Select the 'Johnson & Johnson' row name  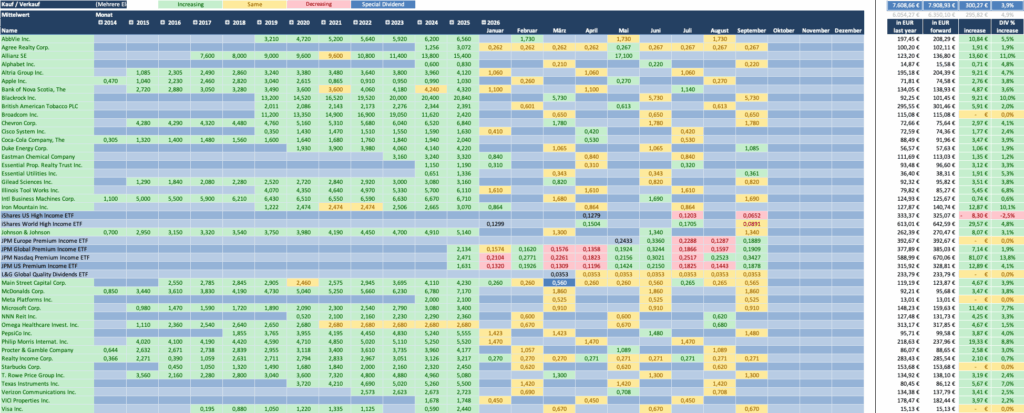tap(47, 231)
